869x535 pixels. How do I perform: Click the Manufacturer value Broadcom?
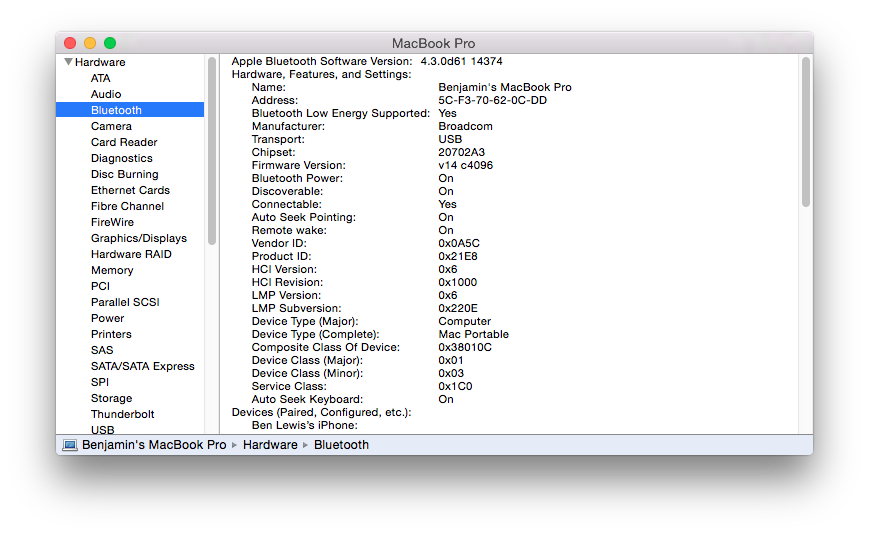coord(466,126)
